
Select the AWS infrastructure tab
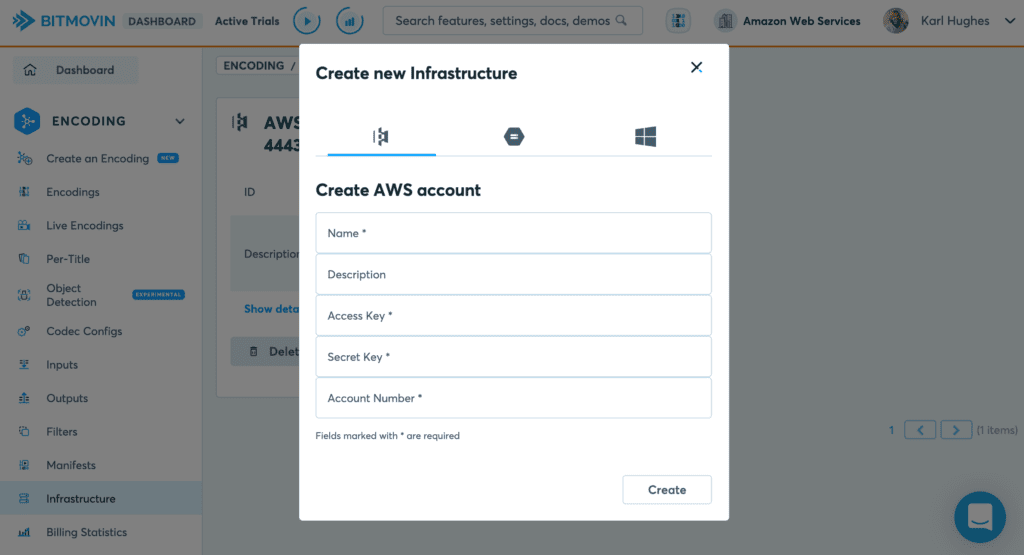pos(381,136)
